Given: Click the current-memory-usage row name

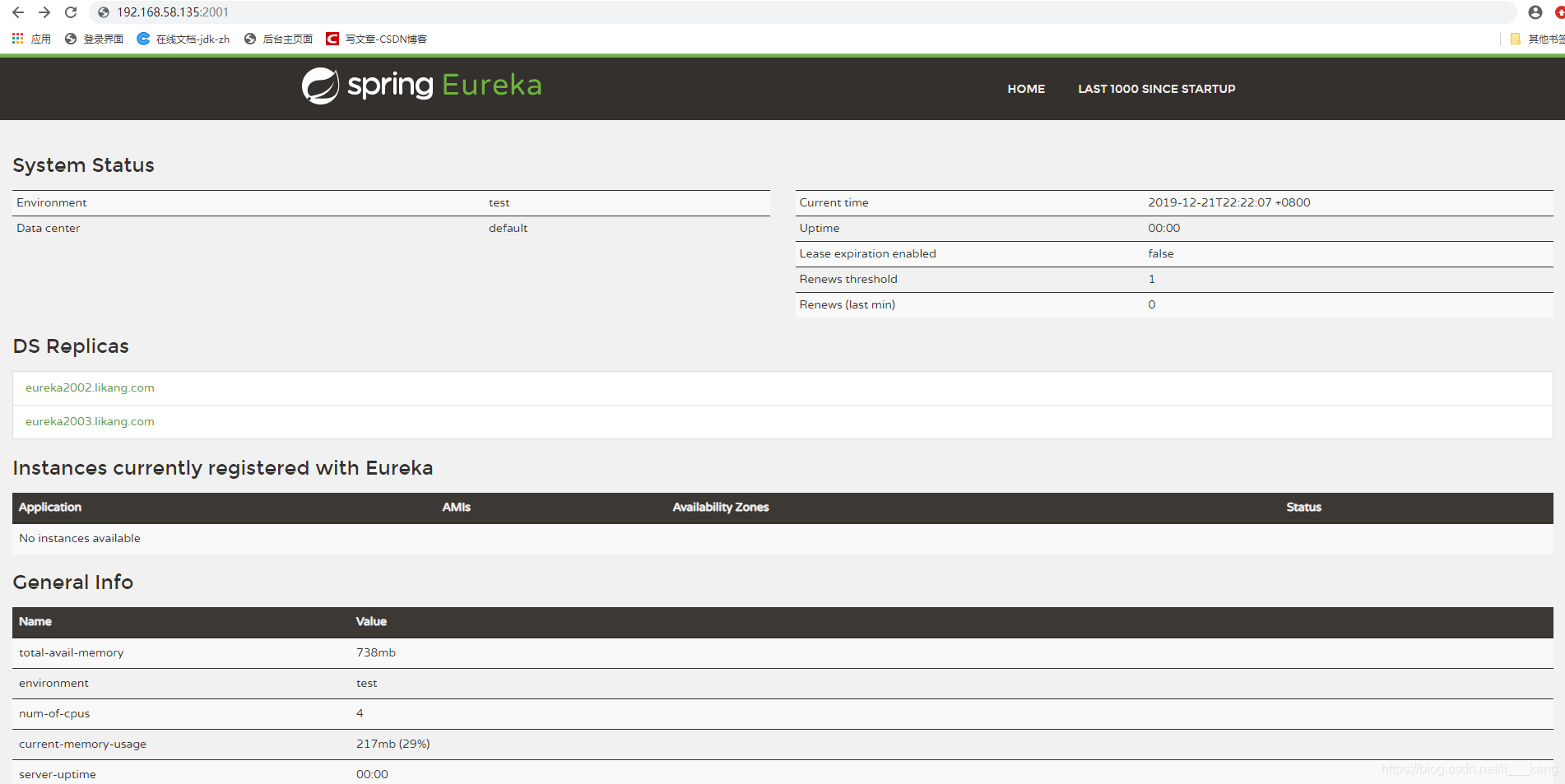Looking at the screenshot, I should click(x=82, y=744).
